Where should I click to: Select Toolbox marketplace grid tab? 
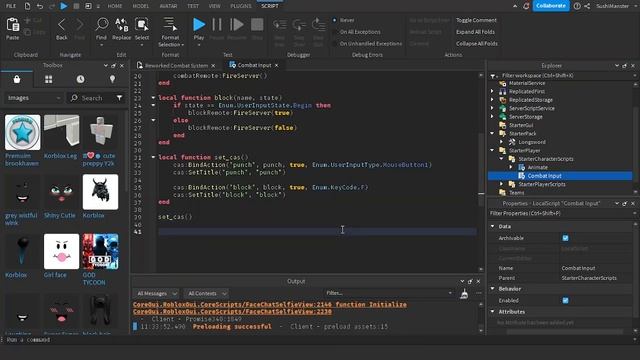(49, 79)
